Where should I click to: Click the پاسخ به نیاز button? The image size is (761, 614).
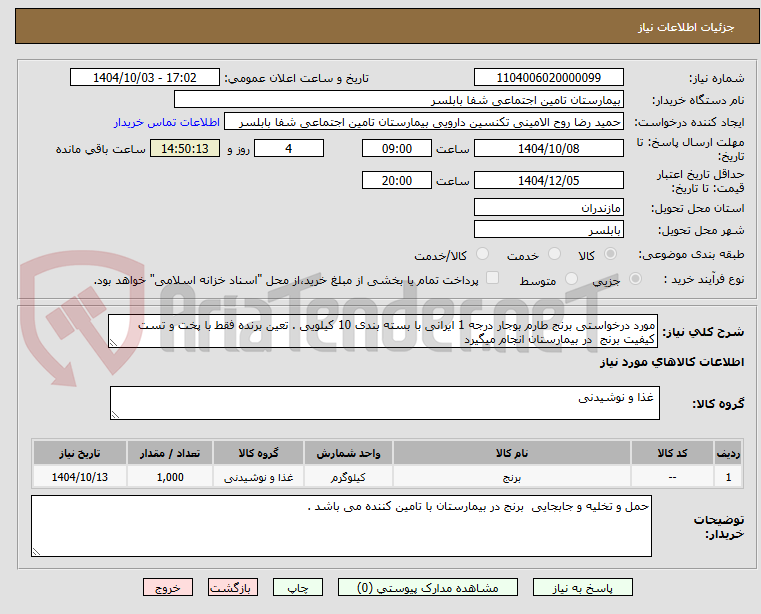click(x=582, y=587)
